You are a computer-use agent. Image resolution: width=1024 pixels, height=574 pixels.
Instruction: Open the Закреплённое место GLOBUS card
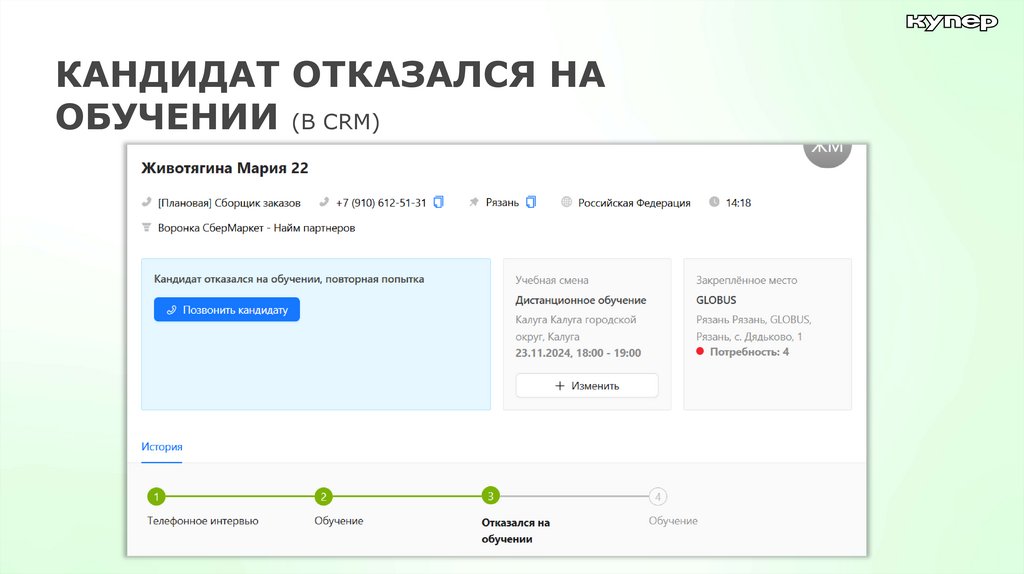click(767, 334)
